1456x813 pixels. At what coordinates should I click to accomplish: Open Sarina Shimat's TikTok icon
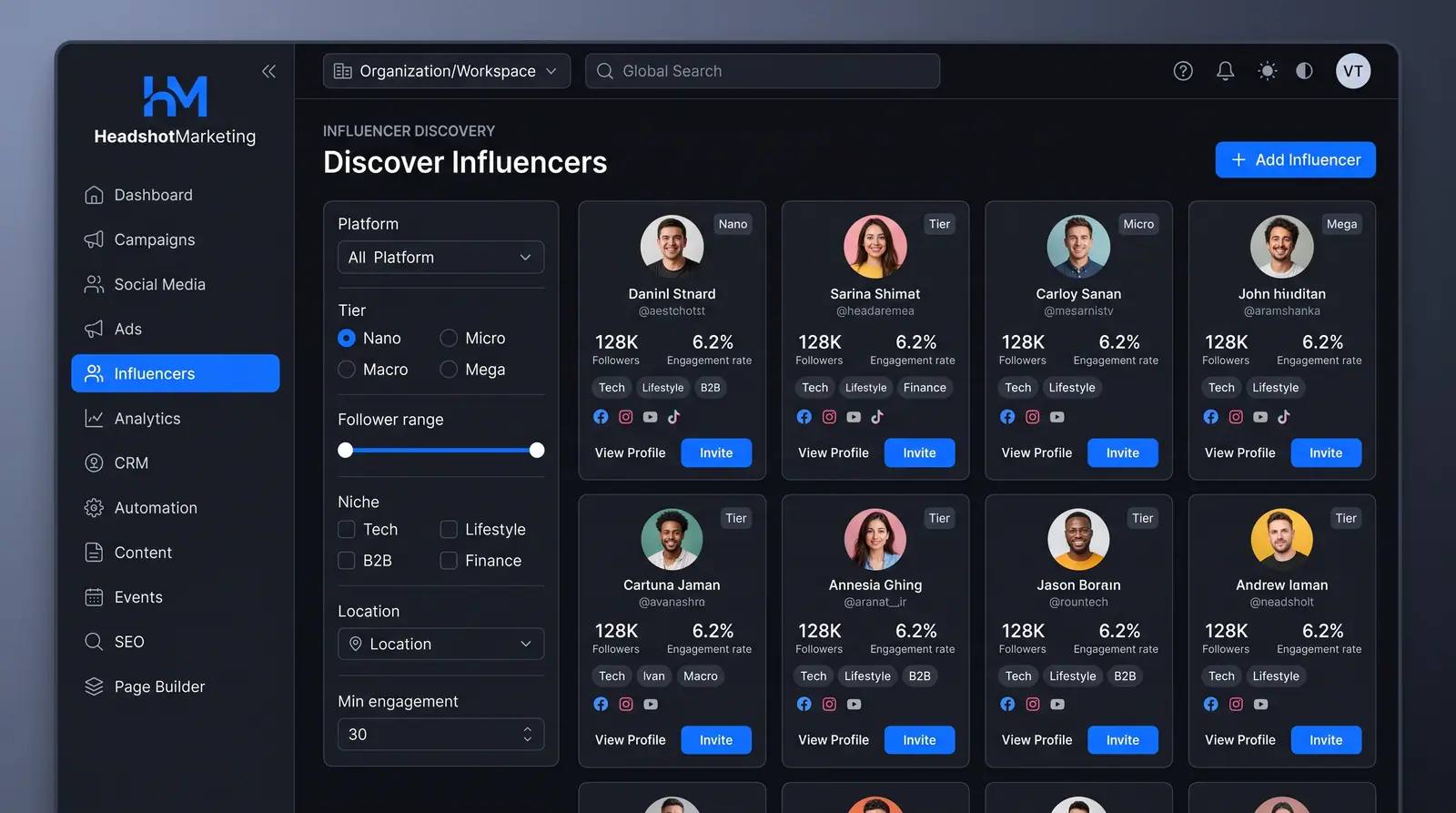click(877, 417)
